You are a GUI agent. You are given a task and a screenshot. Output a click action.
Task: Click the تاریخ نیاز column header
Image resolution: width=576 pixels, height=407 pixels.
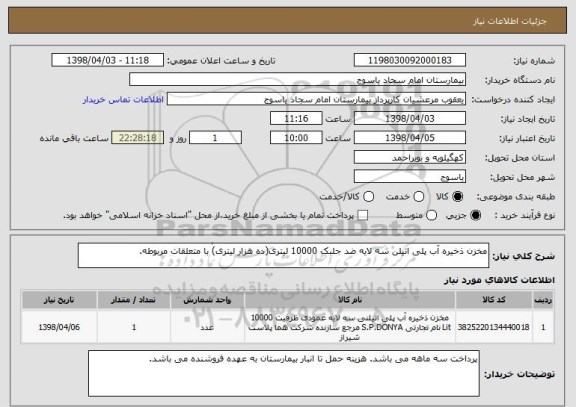coord(59,300)
